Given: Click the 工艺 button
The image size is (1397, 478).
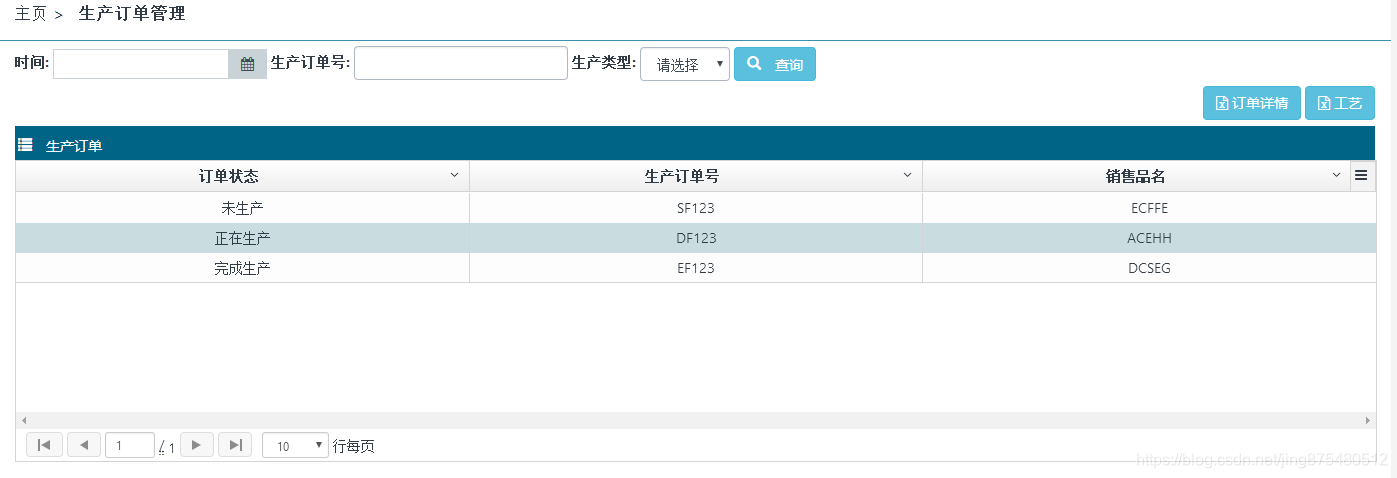Looking at the screenshot, I should tap(1340, 103).
